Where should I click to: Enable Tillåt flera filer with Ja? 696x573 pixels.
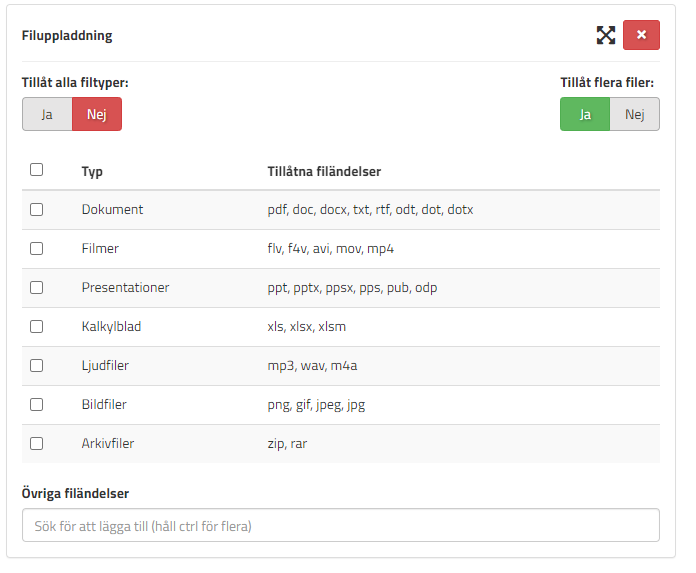[x=585, y=114]
